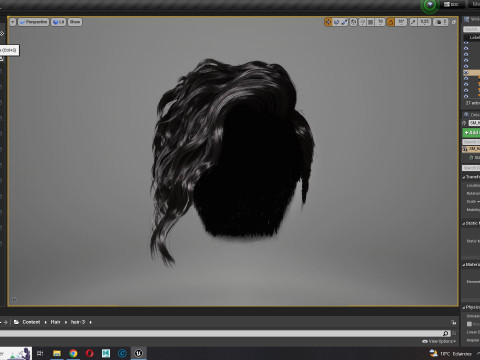The width and height of the screenshot is (480, 360).
Task: Open the Lit view mode menu
Action: [58, 22]
